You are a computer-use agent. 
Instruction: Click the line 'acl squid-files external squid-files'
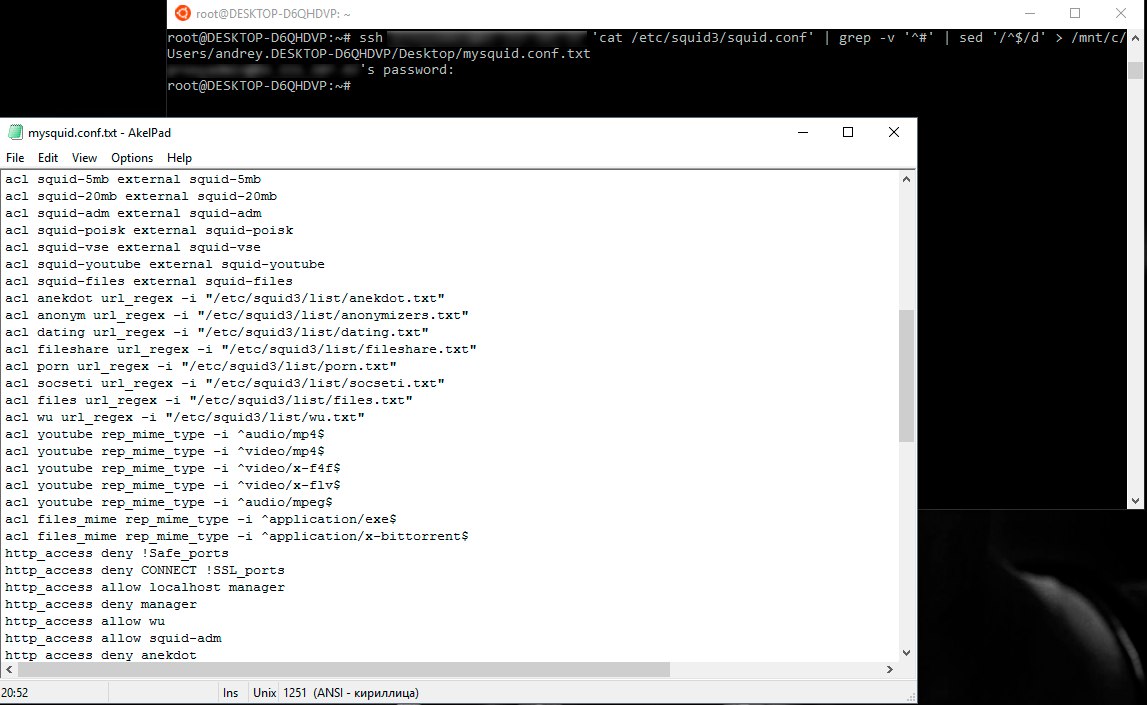pos(148,282)
